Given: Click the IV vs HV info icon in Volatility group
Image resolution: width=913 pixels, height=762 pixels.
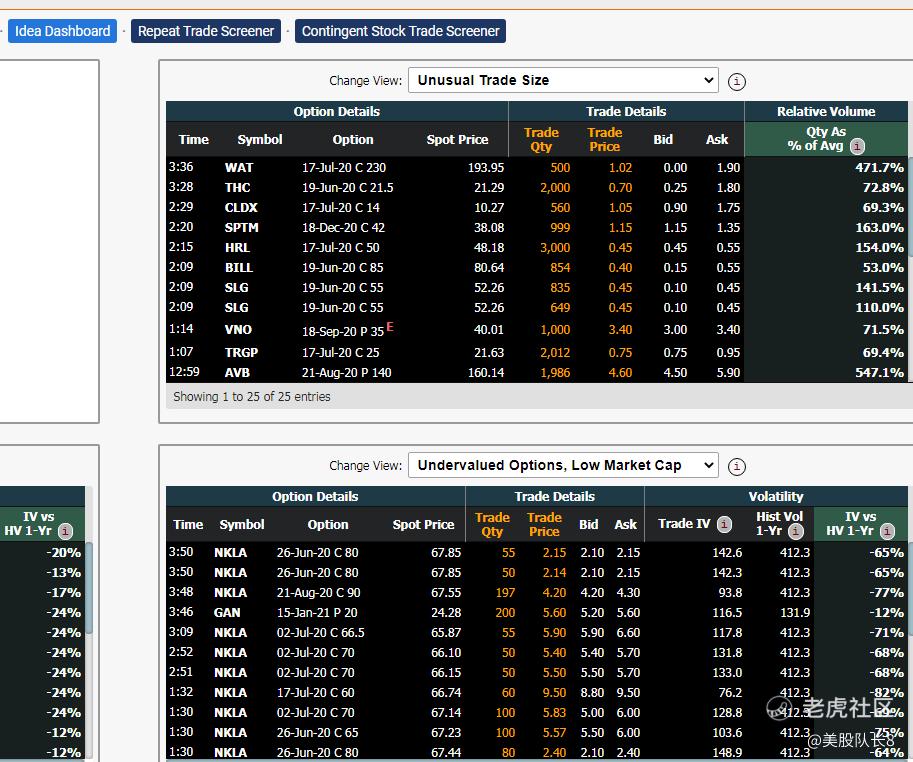Looking at the screenshot, I should [887, 531].
